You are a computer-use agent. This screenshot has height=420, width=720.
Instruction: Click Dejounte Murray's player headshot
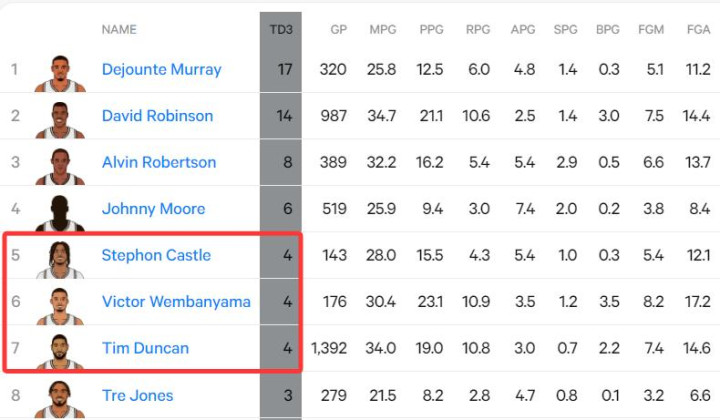click(x=59, y=72)
